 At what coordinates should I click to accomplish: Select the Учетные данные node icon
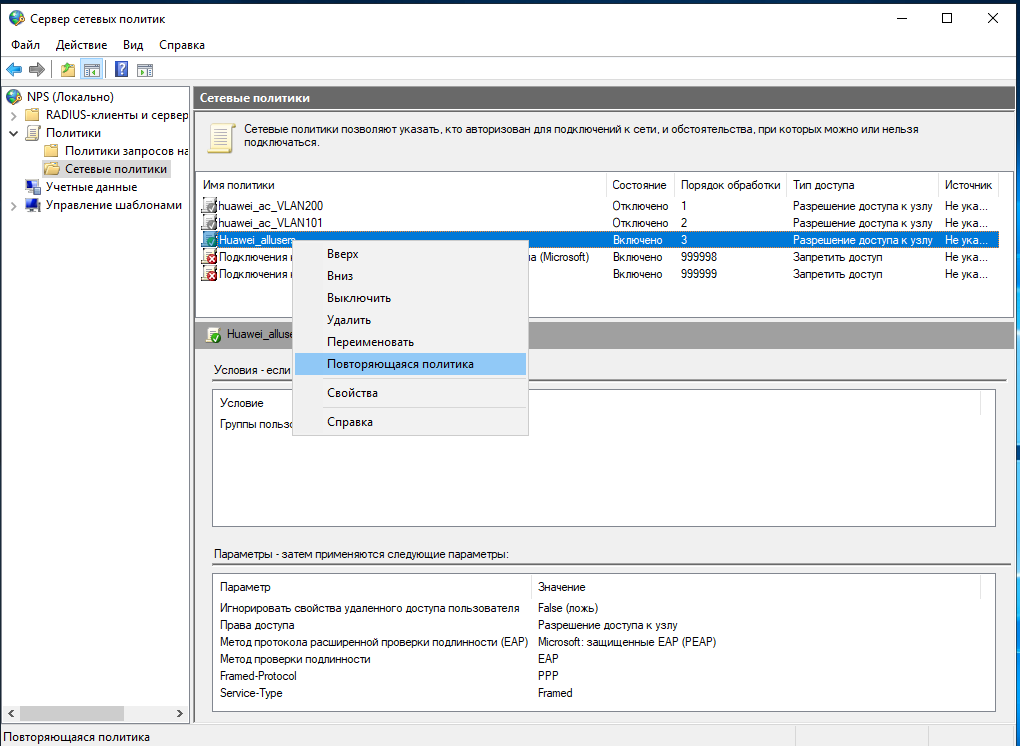(32, 187)
